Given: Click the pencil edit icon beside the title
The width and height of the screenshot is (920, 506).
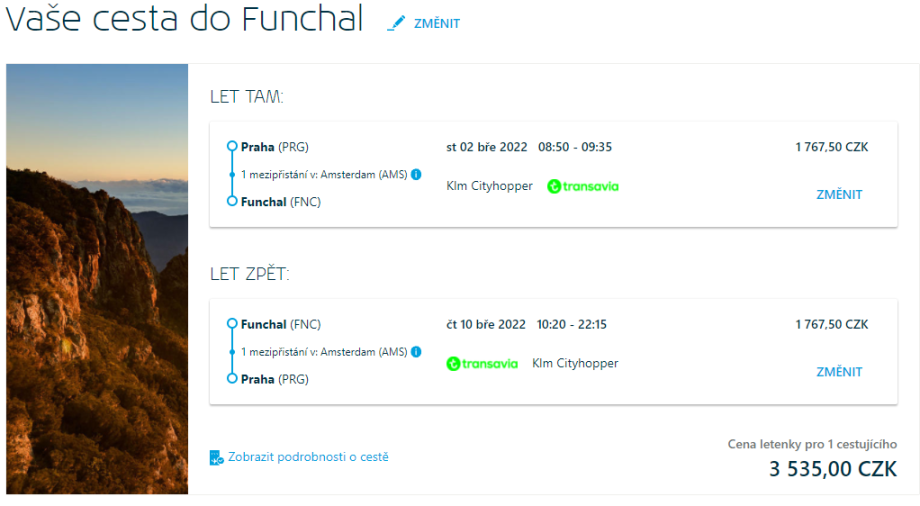Looking at the screenshot, I should (397, 23).
